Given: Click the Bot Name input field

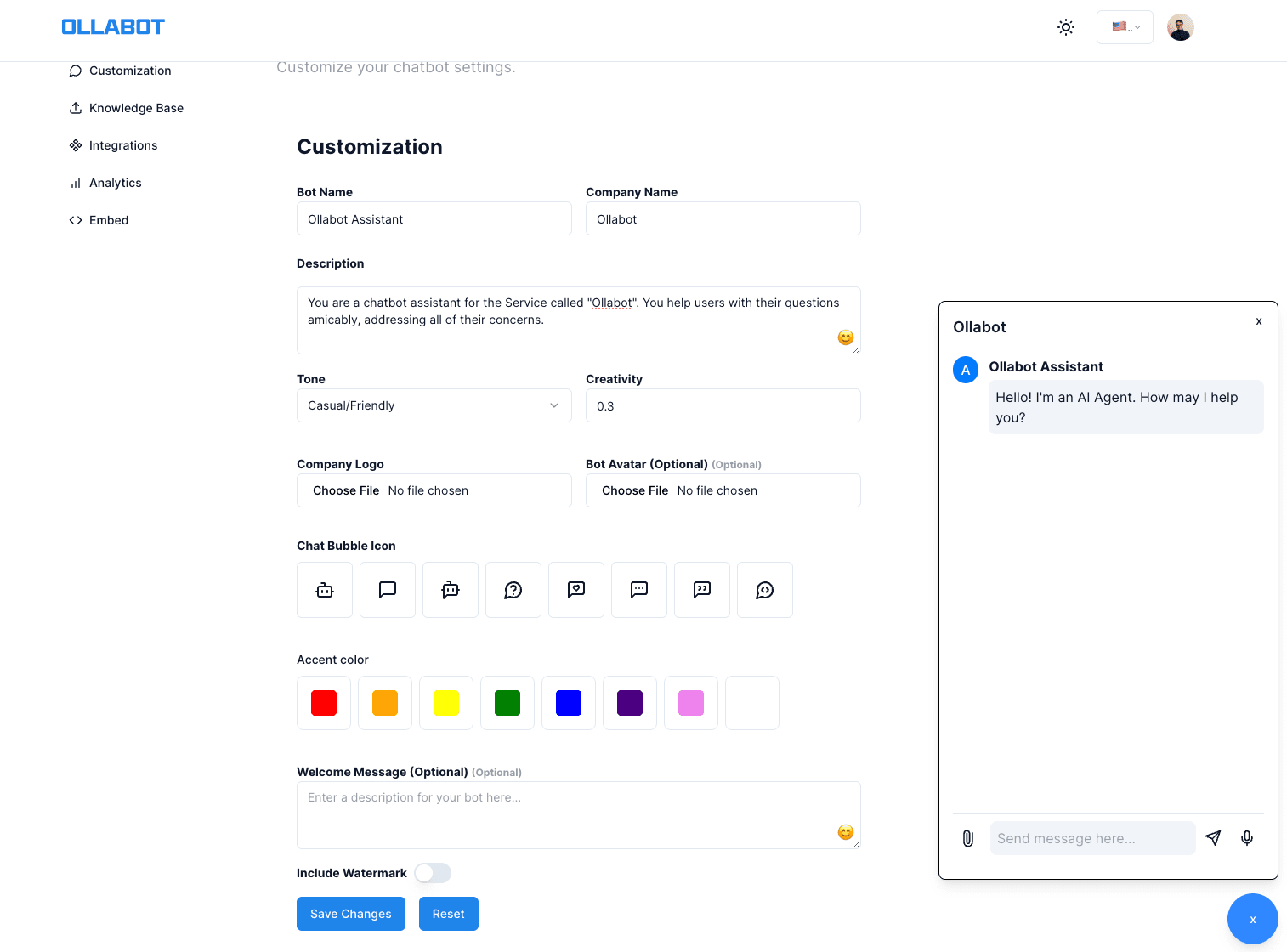Looking at the screenshot, I should [x=434, y=218].
